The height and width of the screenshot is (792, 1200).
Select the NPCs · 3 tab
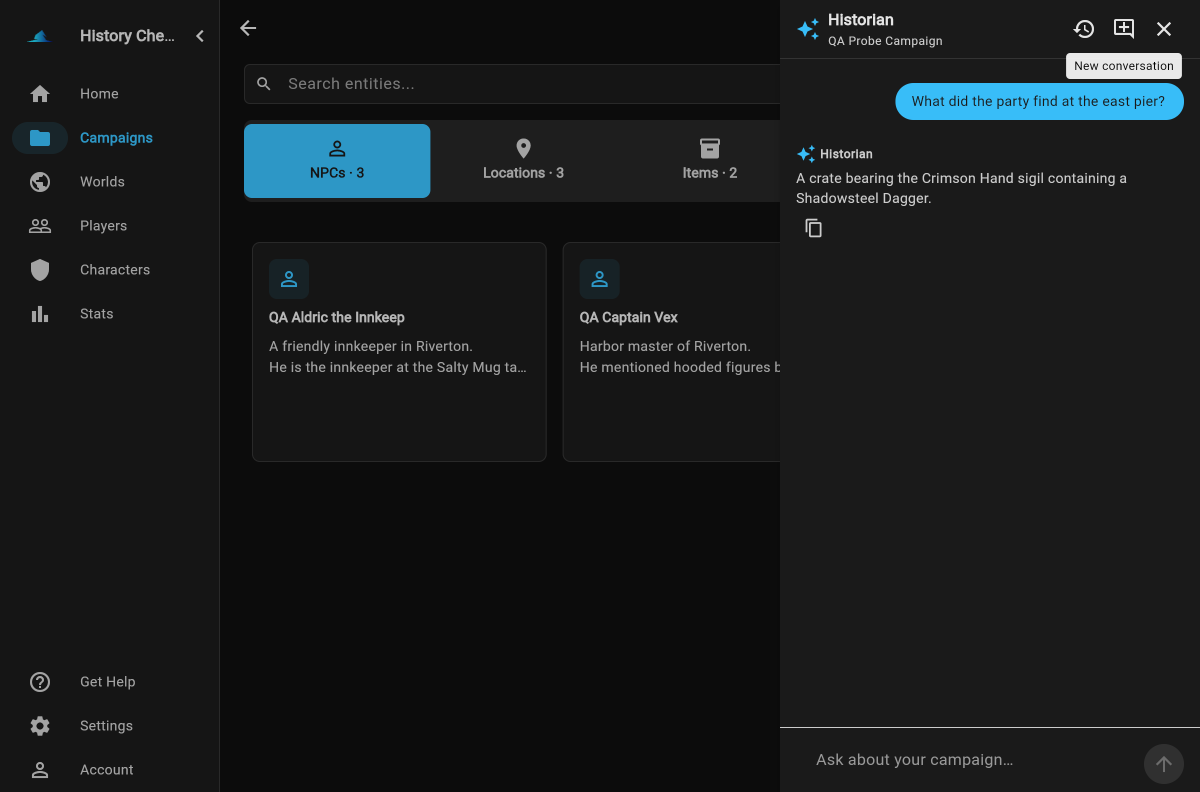coord(337,161)
